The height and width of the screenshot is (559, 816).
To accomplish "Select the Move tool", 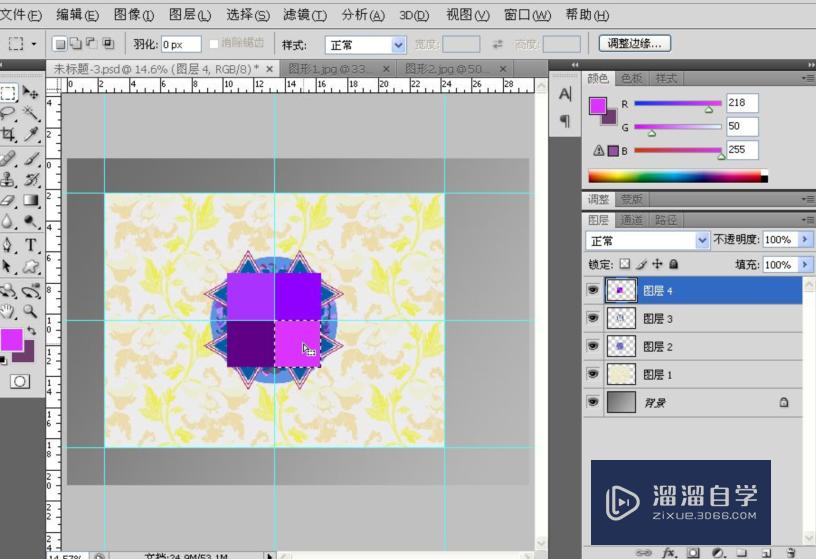I will [31, 93].
